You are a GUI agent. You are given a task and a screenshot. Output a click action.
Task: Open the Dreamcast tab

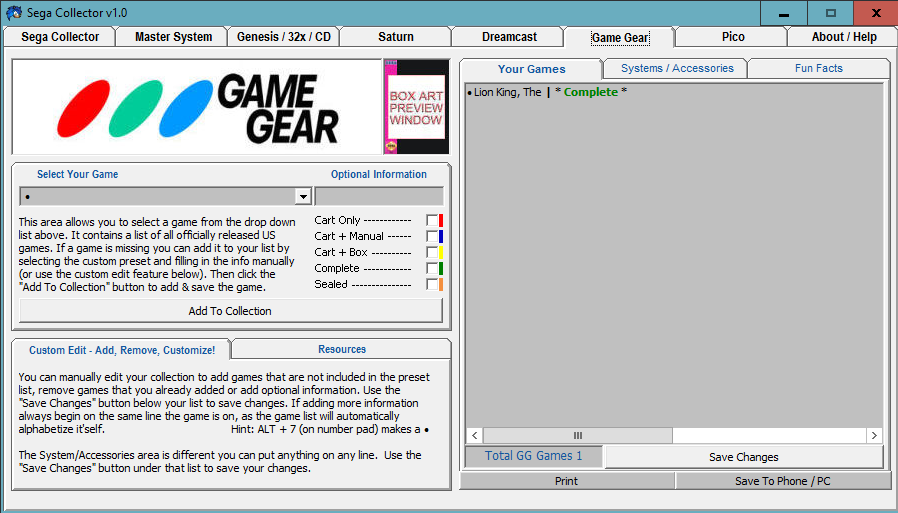tap(509, 37)
